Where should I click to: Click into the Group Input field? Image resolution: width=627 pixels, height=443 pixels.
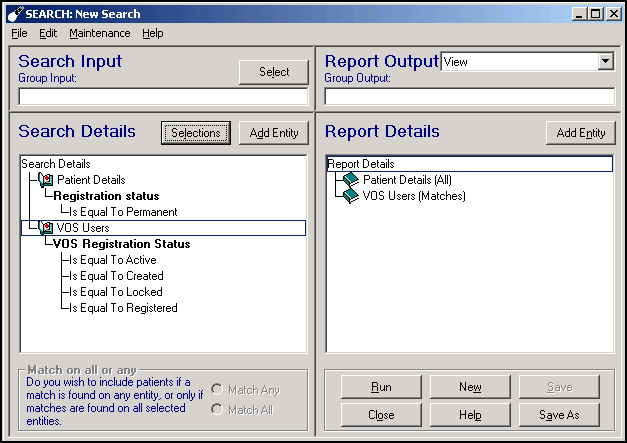(163, 97)
